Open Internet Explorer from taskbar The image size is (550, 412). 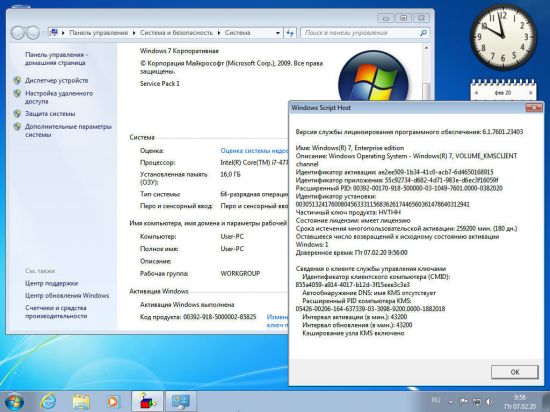tap(48, 402)
